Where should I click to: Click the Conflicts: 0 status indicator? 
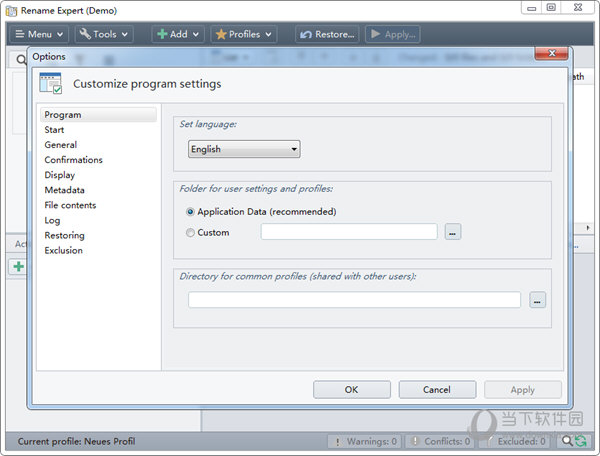click(x=440, y=441)
